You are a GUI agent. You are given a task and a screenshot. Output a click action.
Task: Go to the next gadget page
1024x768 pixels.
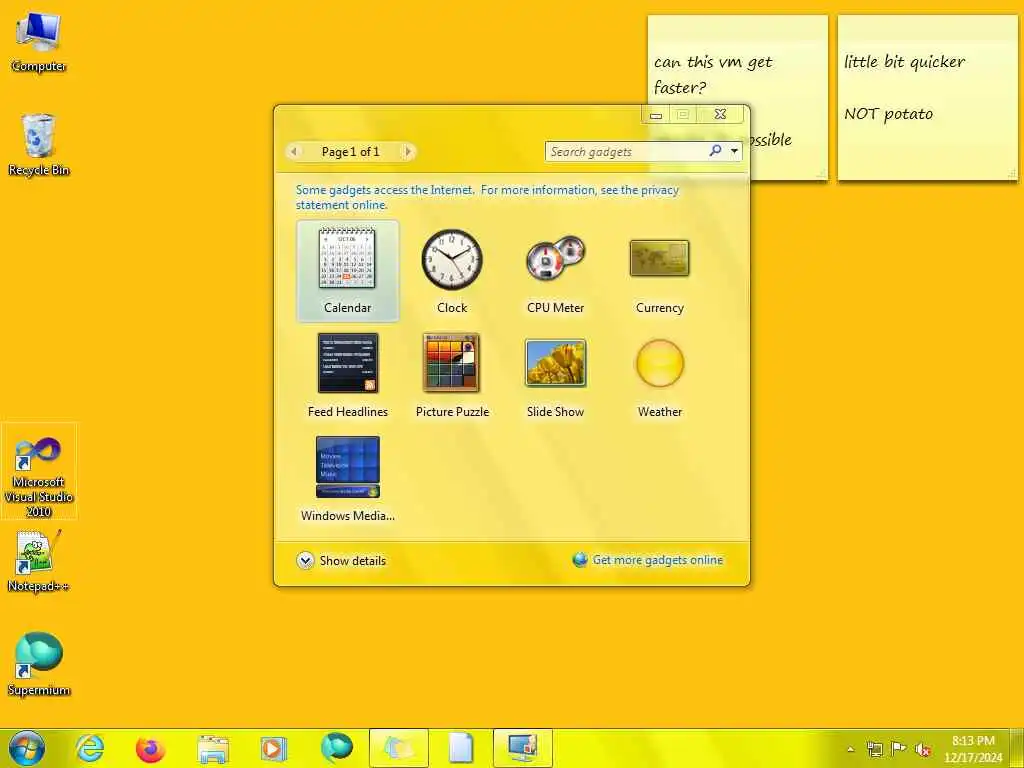pos(408,152)
